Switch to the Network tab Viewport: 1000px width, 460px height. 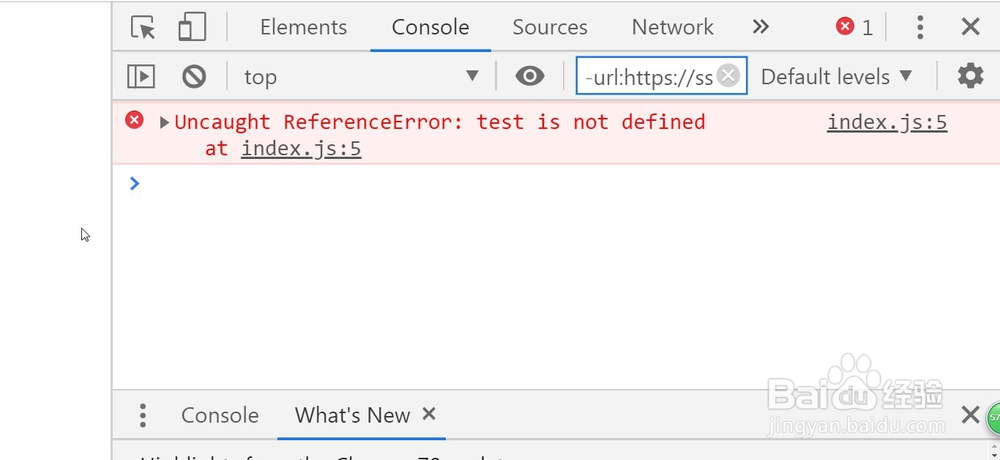(672, 27)
